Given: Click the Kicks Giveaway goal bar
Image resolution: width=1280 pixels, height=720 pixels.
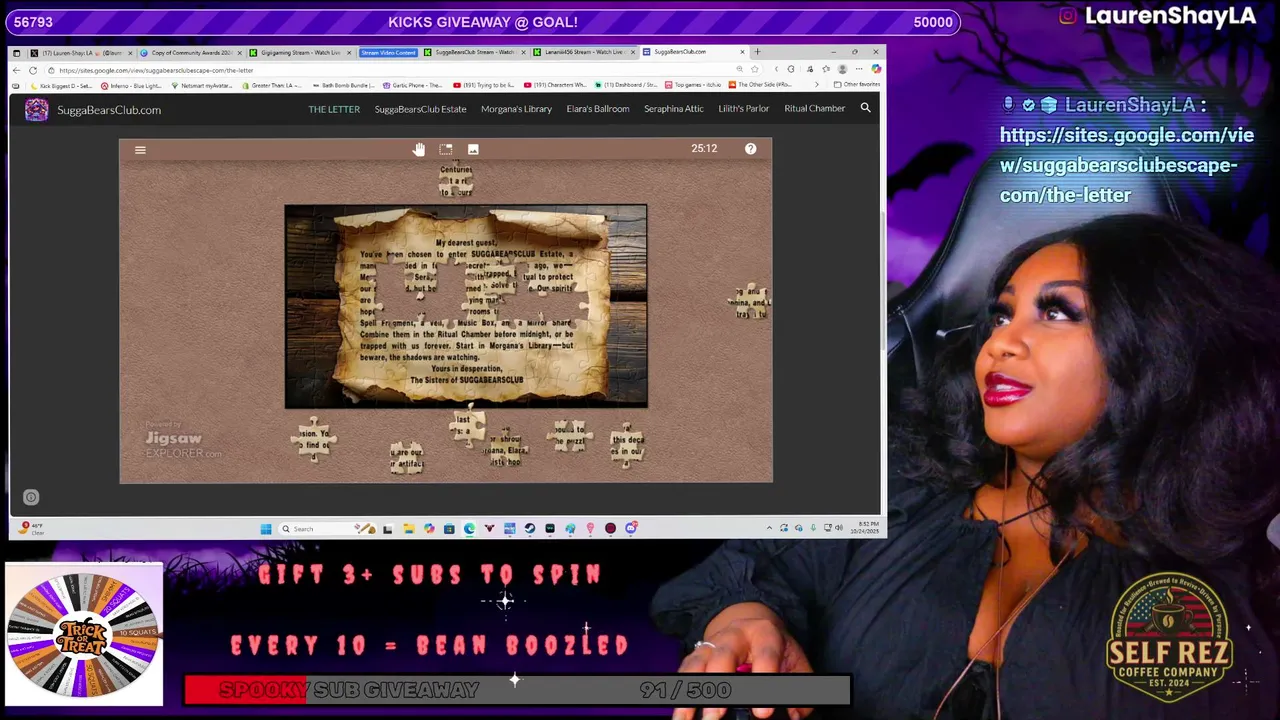Looking at the screenshot, I should [x=481, y=22].
